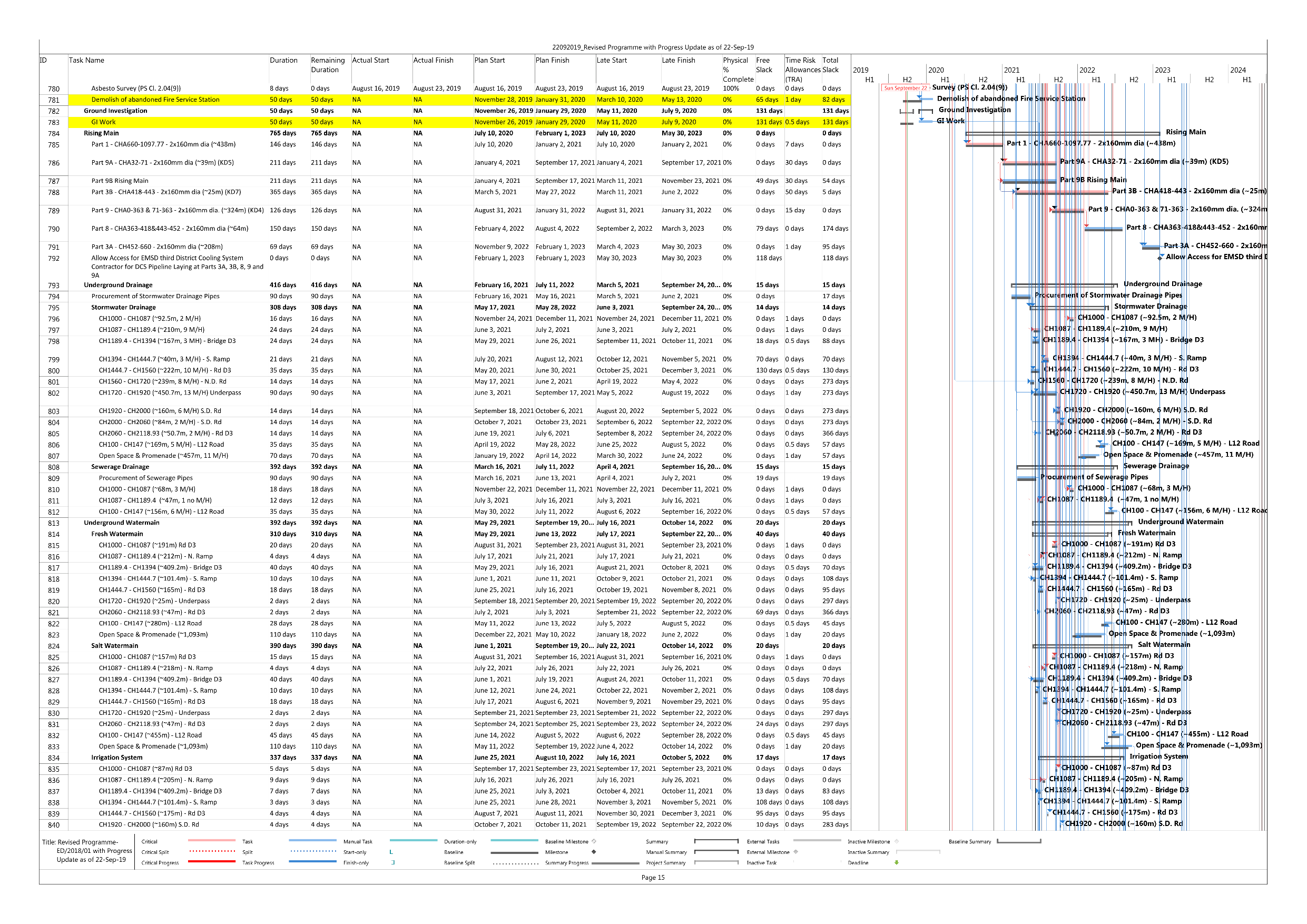Click the Finish-only bracket icon in legend
The width and height of the screenshot is (1307, 924).
[x=393, y=863]
